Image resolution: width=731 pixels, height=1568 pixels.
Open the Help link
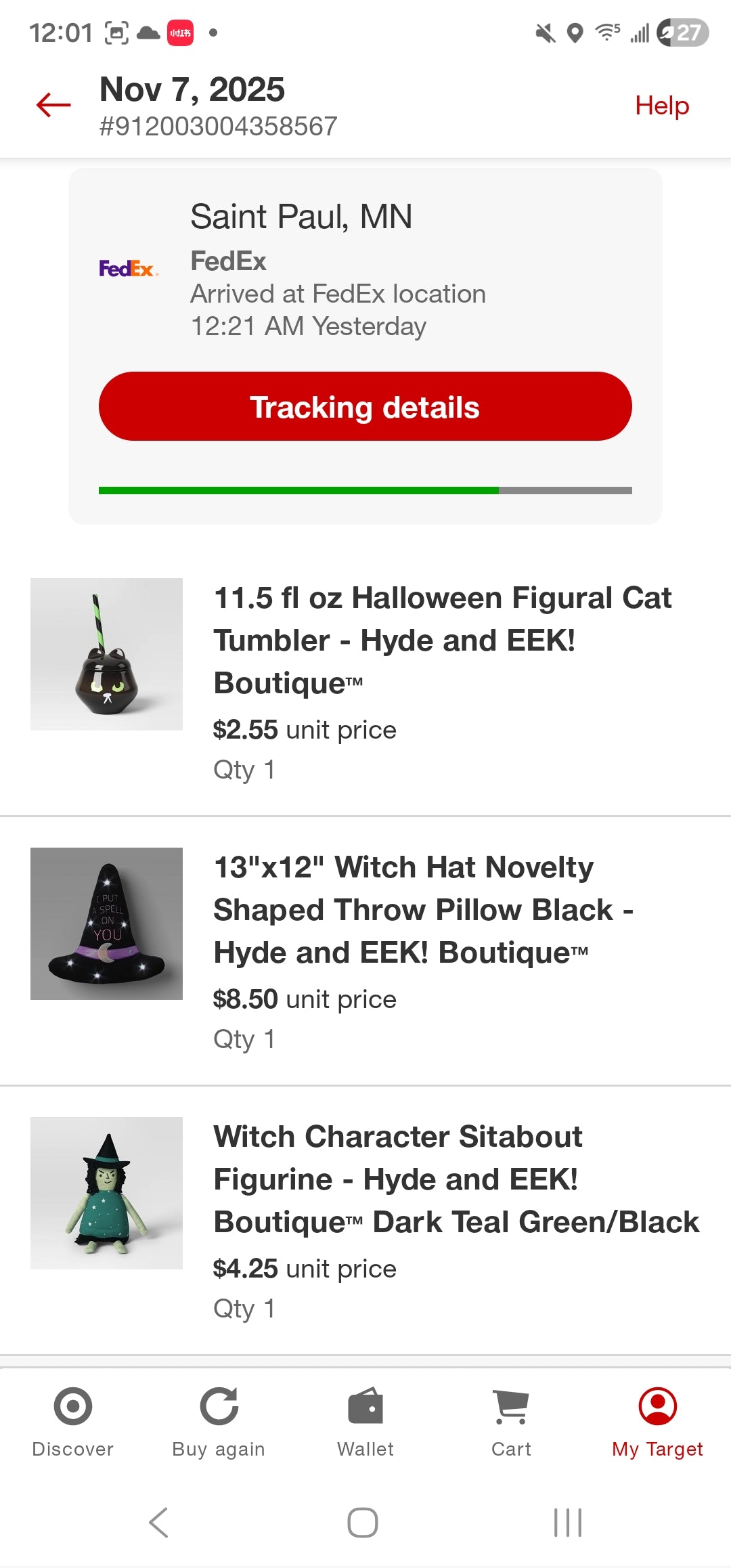point(661,106)
